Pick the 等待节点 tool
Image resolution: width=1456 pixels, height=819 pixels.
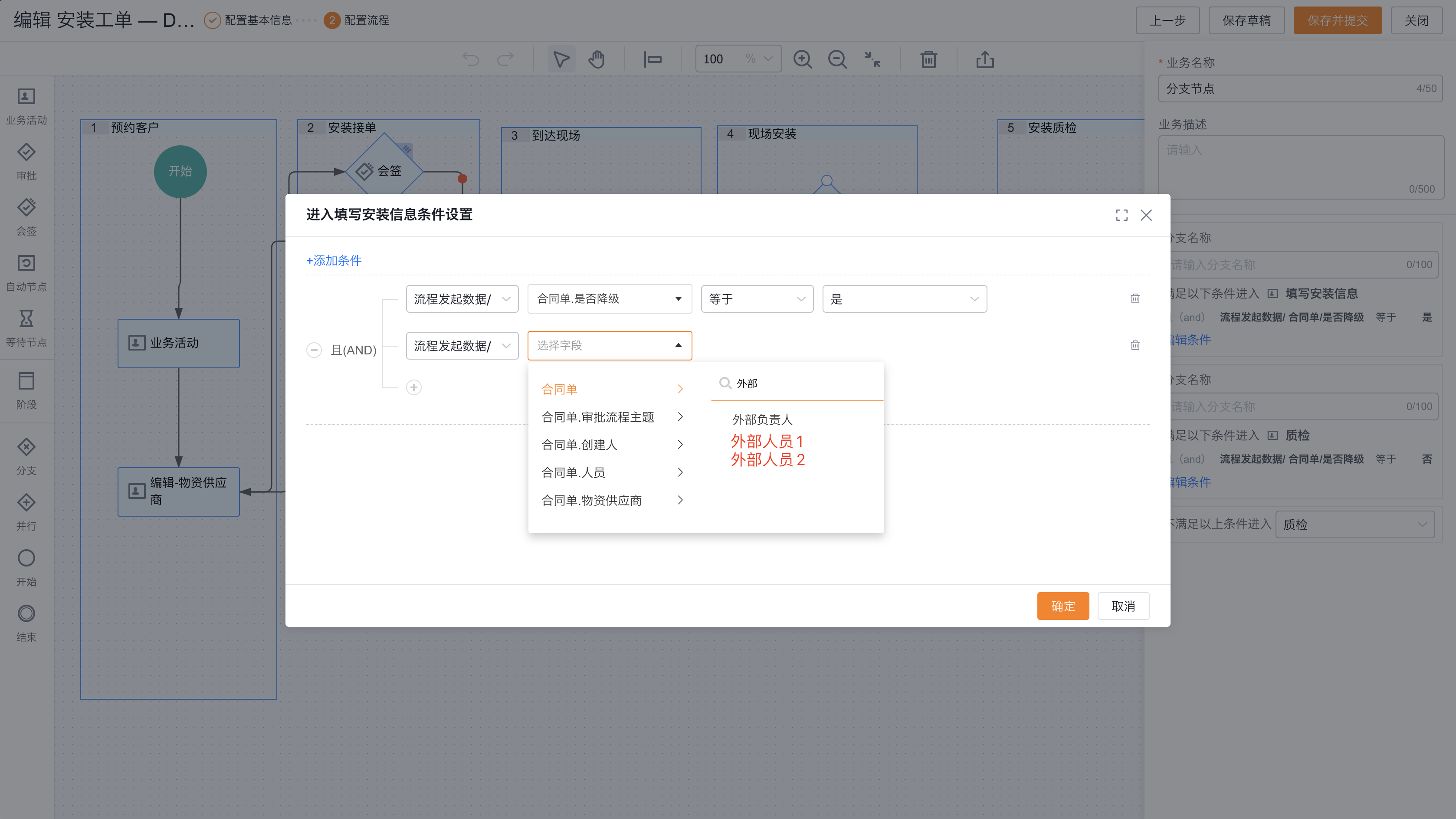coord(26,327)
